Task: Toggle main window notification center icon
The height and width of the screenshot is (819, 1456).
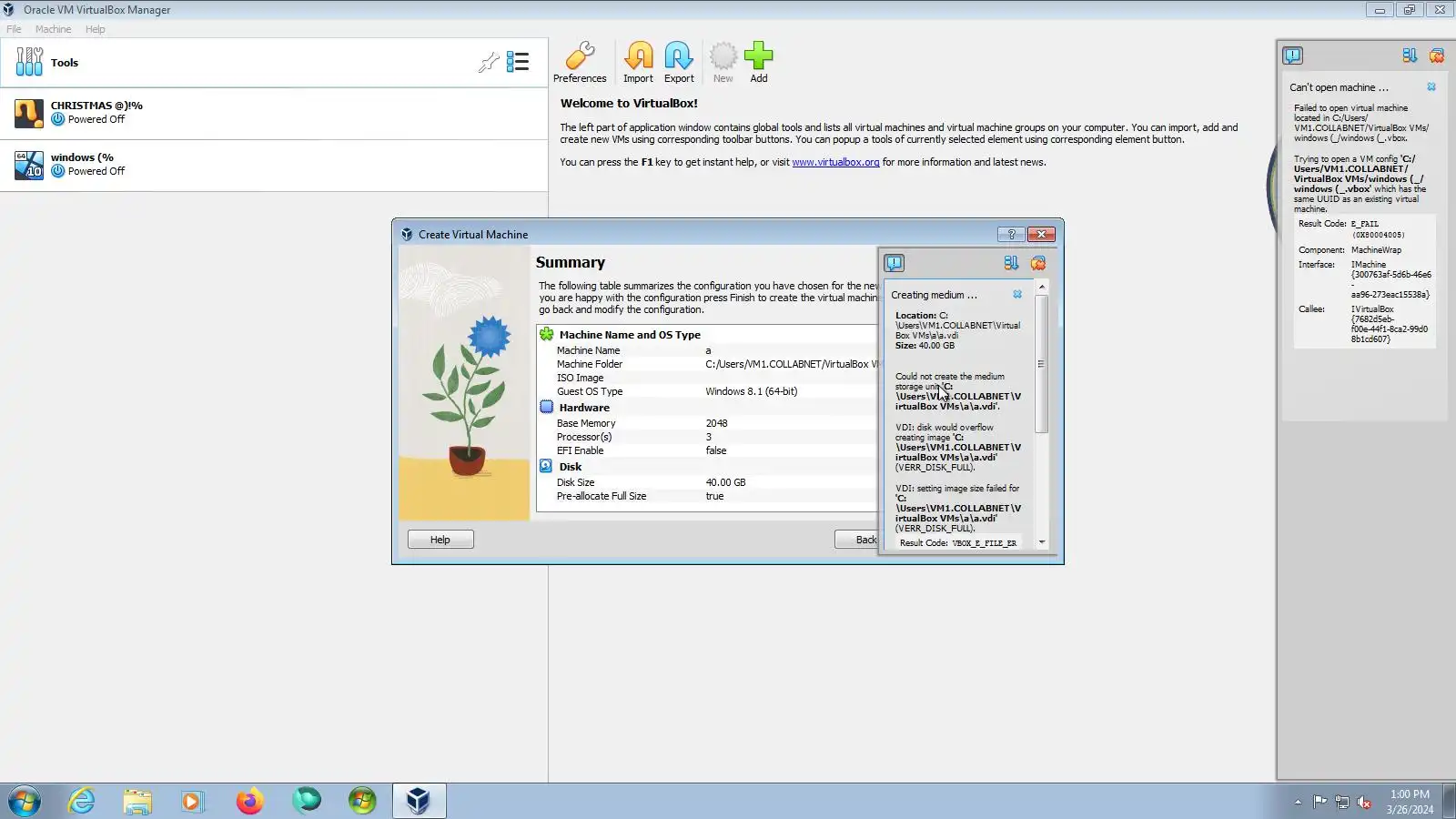Action: (1292, 56)
